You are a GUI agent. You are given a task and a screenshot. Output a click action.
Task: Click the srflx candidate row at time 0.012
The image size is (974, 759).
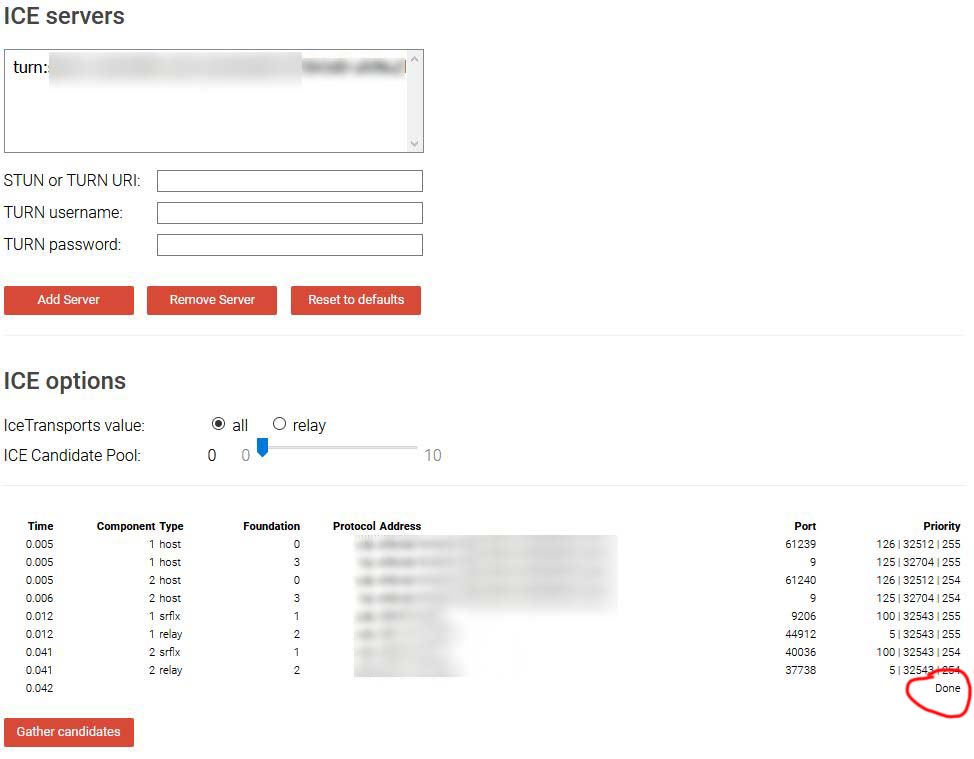tap(400, 616)
